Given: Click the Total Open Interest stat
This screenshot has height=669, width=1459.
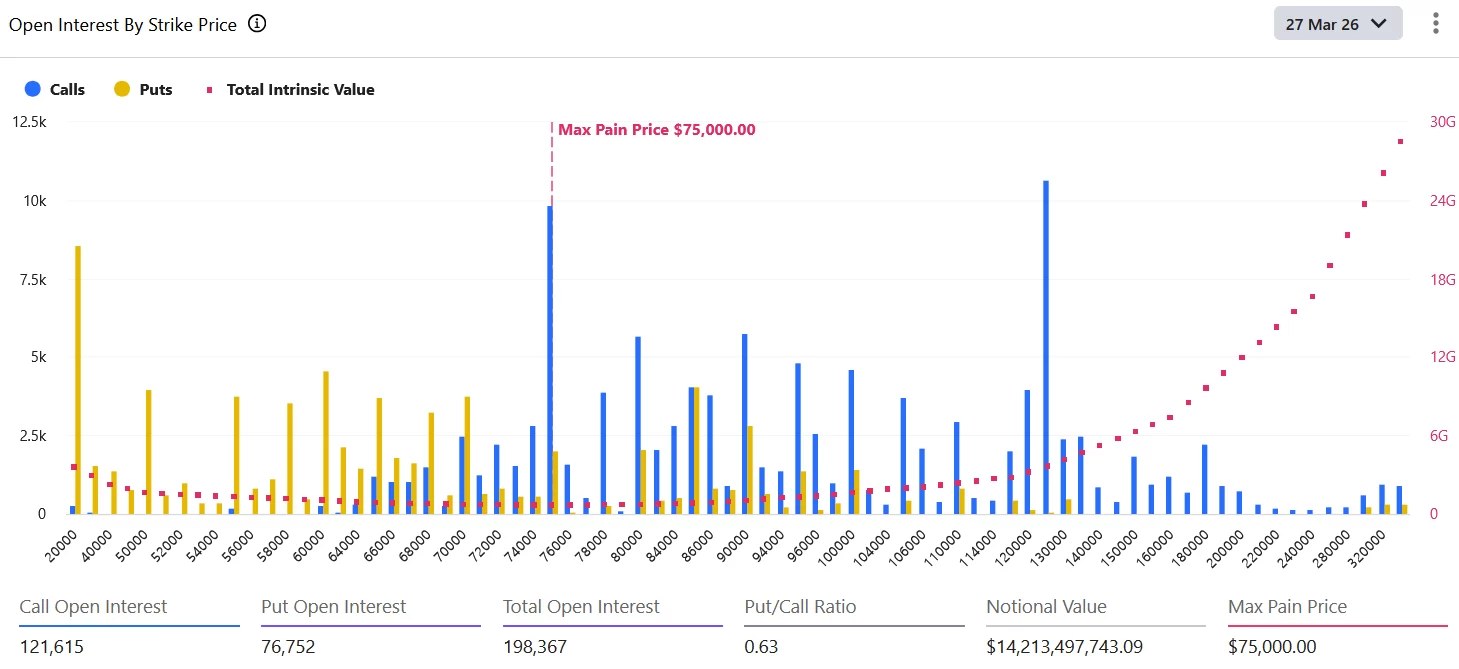Looking at the screenshot, I should click(581, 607).
